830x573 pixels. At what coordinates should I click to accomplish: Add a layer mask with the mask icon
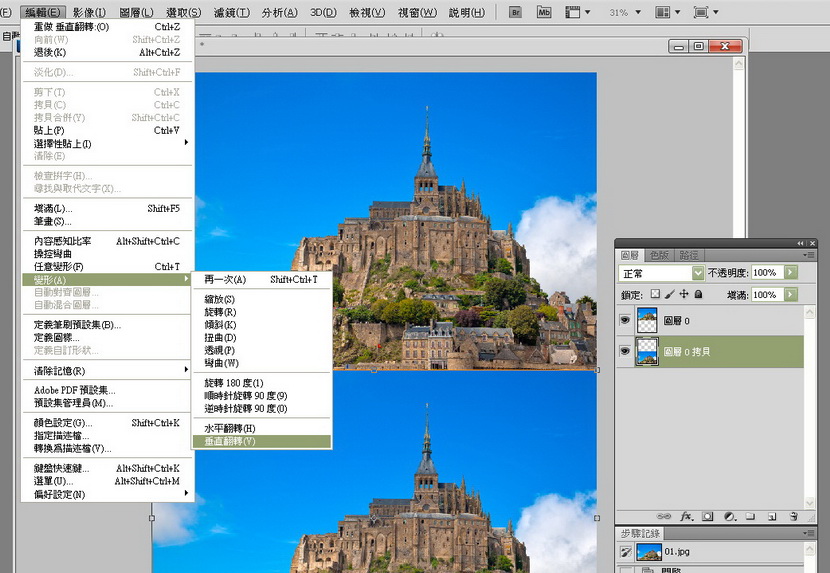[708, 516]
